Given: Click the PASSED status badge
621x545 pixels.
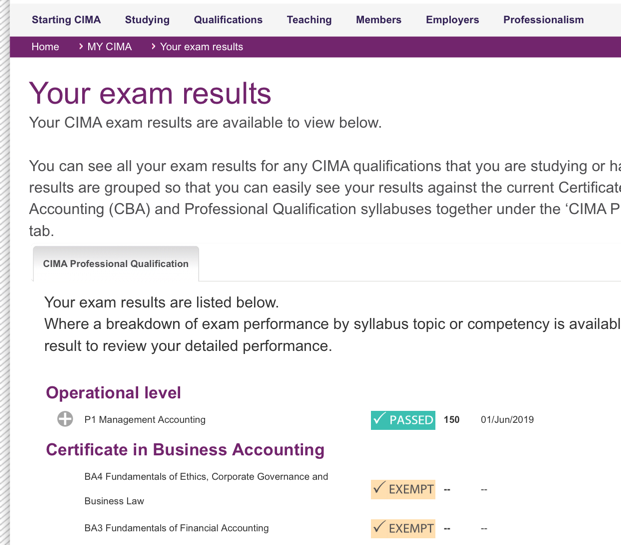Looking at the screenshot, I should tap(403, 420).
